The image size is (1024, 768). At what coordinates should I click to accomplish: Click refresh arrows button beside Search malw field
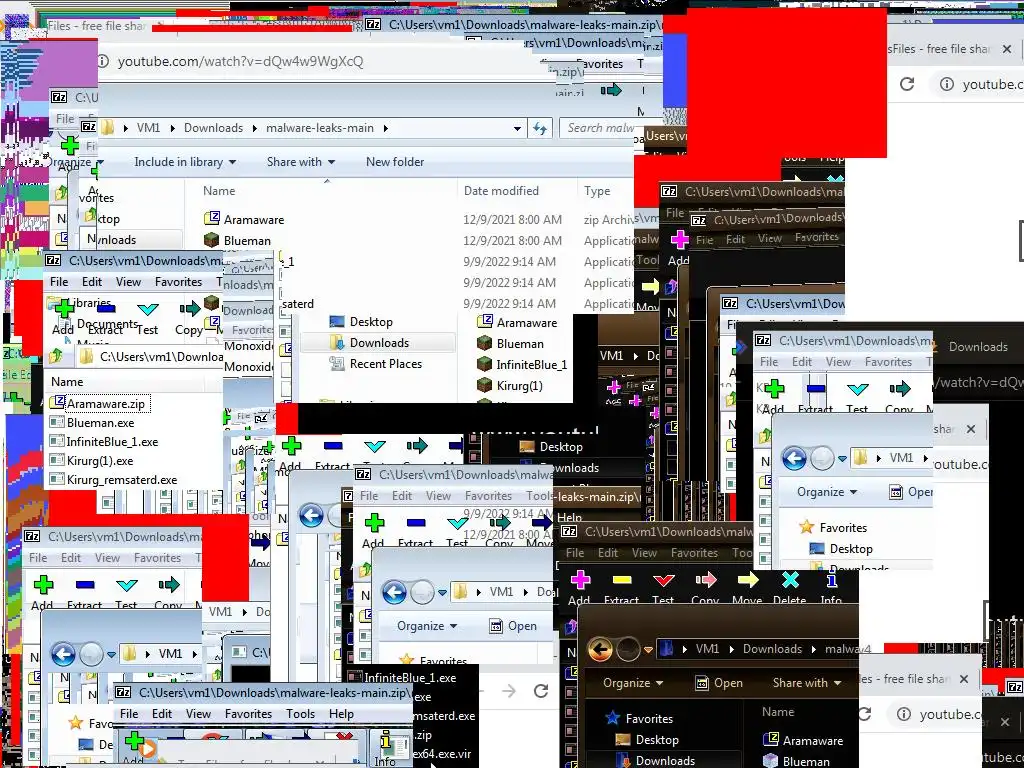point(539,128)
